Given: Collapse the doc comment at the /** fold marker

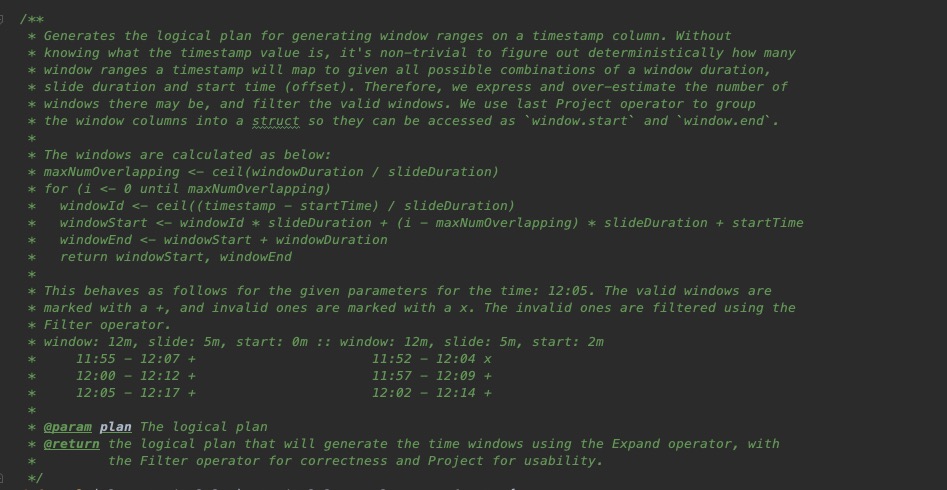Looking at the screenshot, I should (x=2, y=19).
